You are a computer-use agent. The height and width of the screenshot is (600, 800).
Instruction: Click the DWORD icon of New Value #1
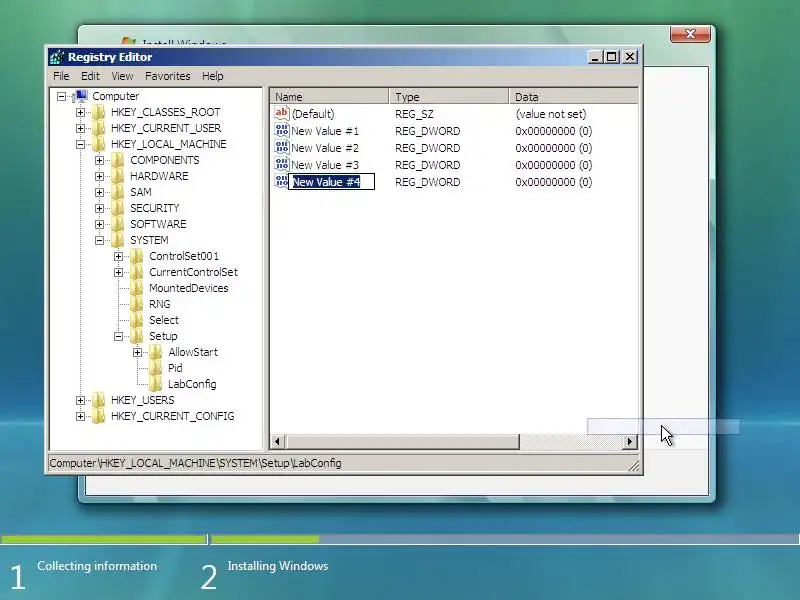[x=282, y=130]
